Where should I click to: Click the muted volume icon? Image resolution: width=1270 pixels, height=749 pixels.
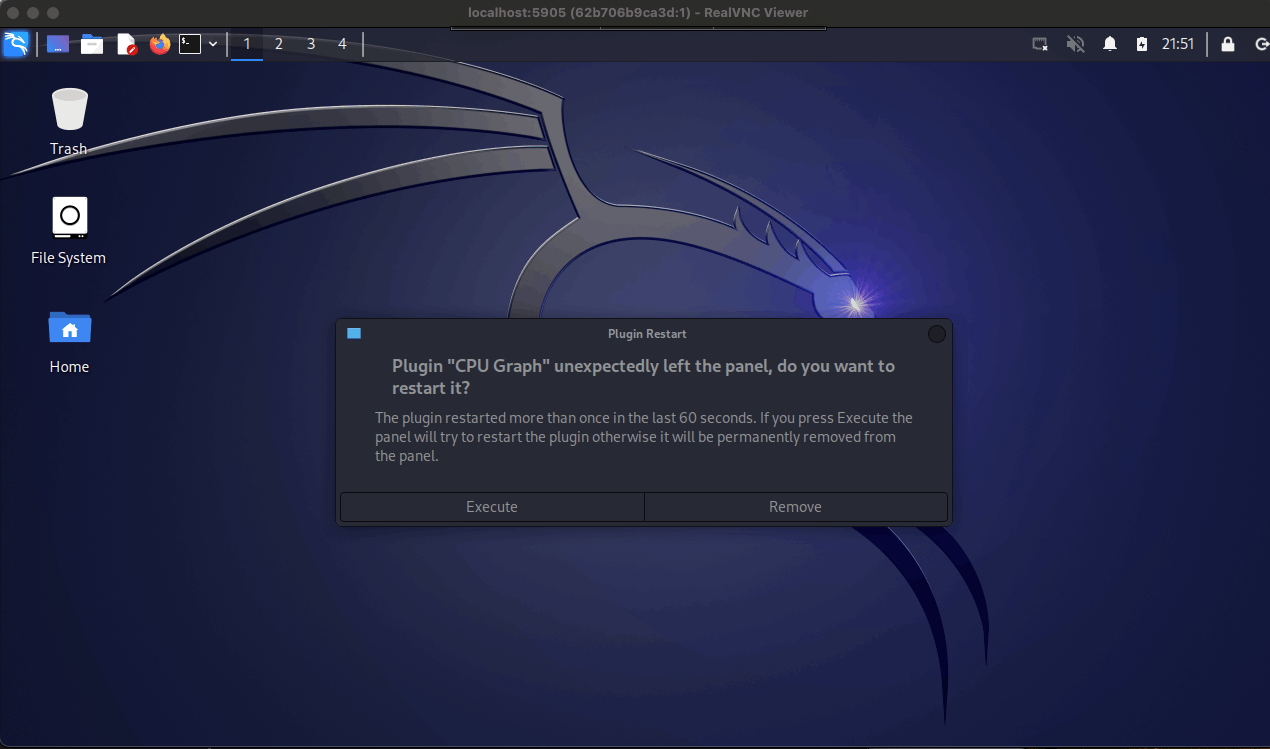1076,44
